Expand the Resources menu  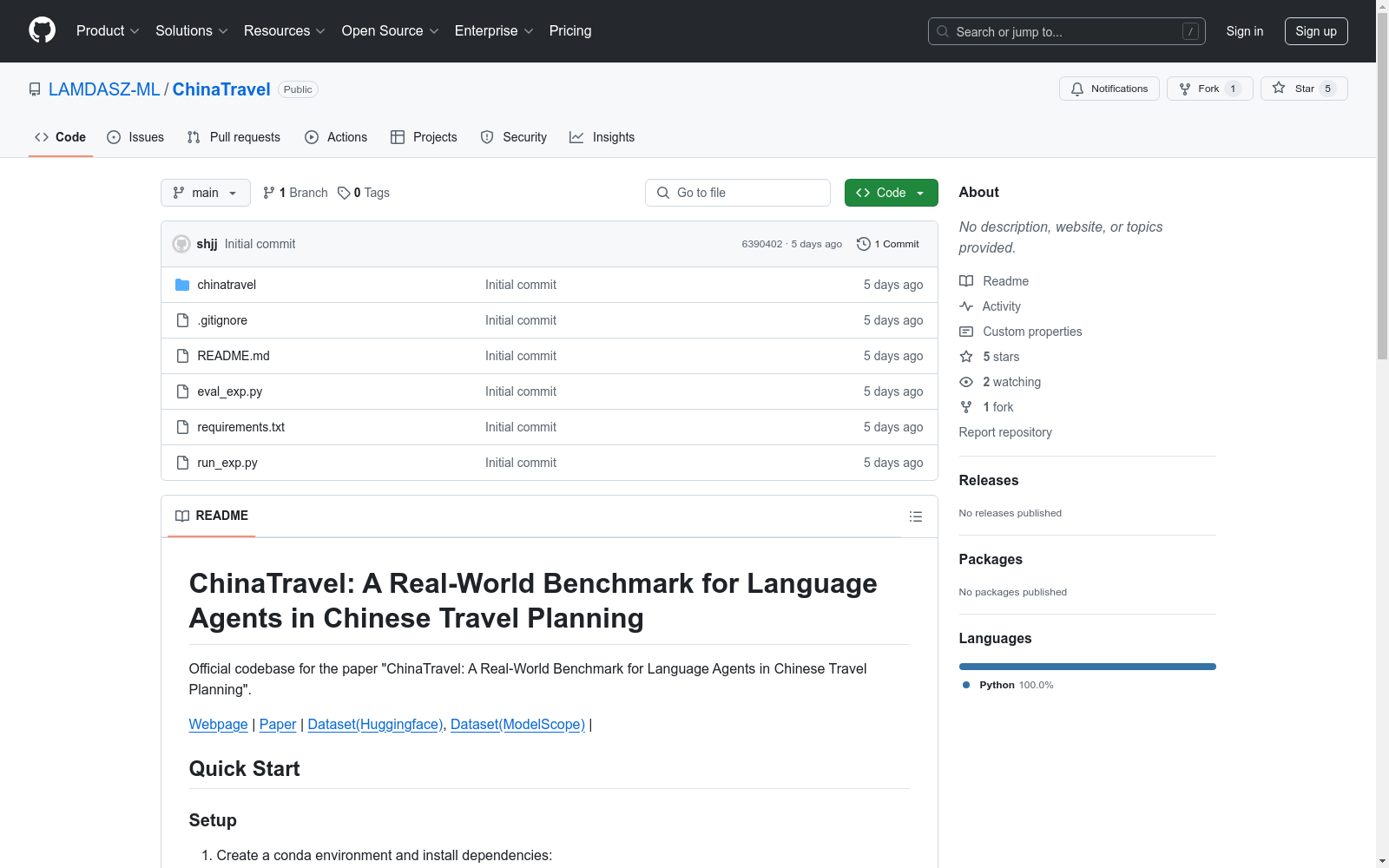tap(285, 30)
